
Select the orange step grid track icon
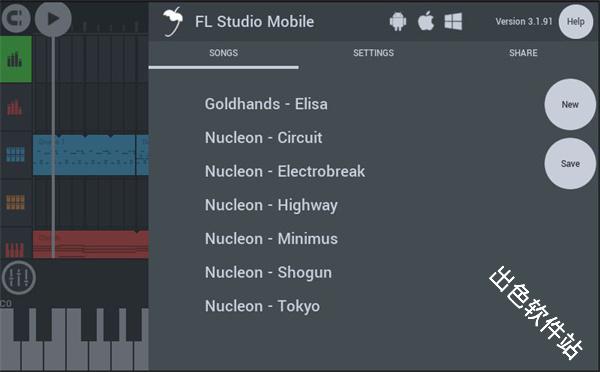(15, 202)
